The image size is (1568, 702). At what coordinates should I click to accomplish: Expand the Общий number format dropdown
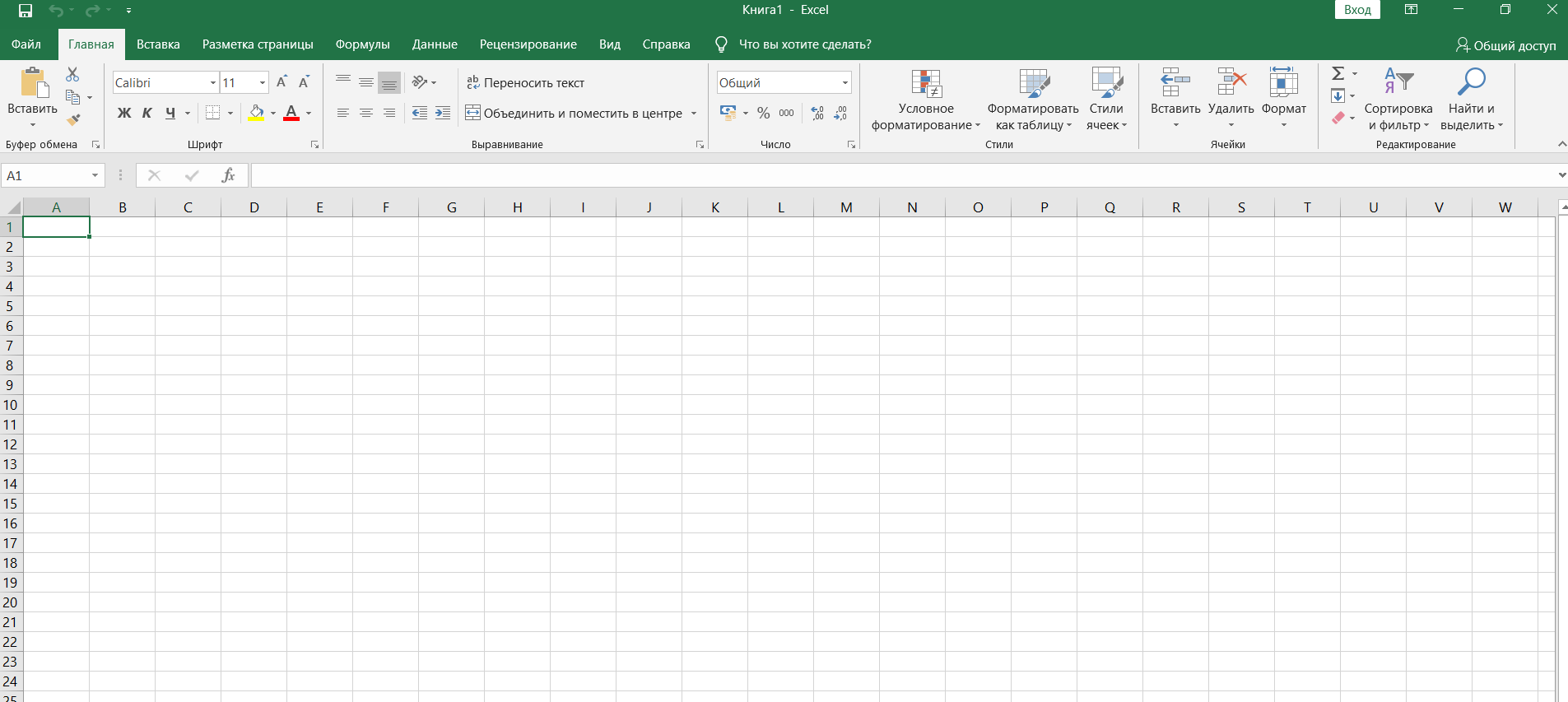click(x=845, y=82)
